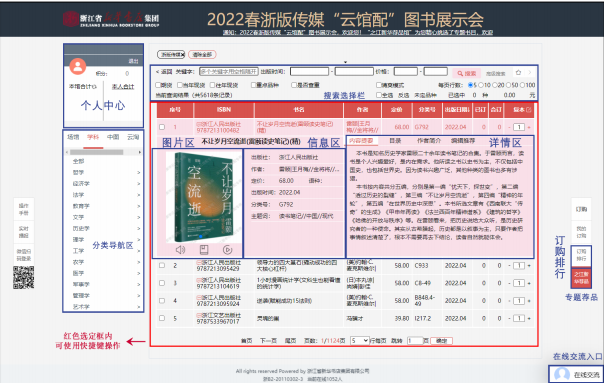Viewport: 604px width, 383px height.
Task: Enable the 是否查重 checkbox
Action: pyautogui.click(x=294, y=85)
